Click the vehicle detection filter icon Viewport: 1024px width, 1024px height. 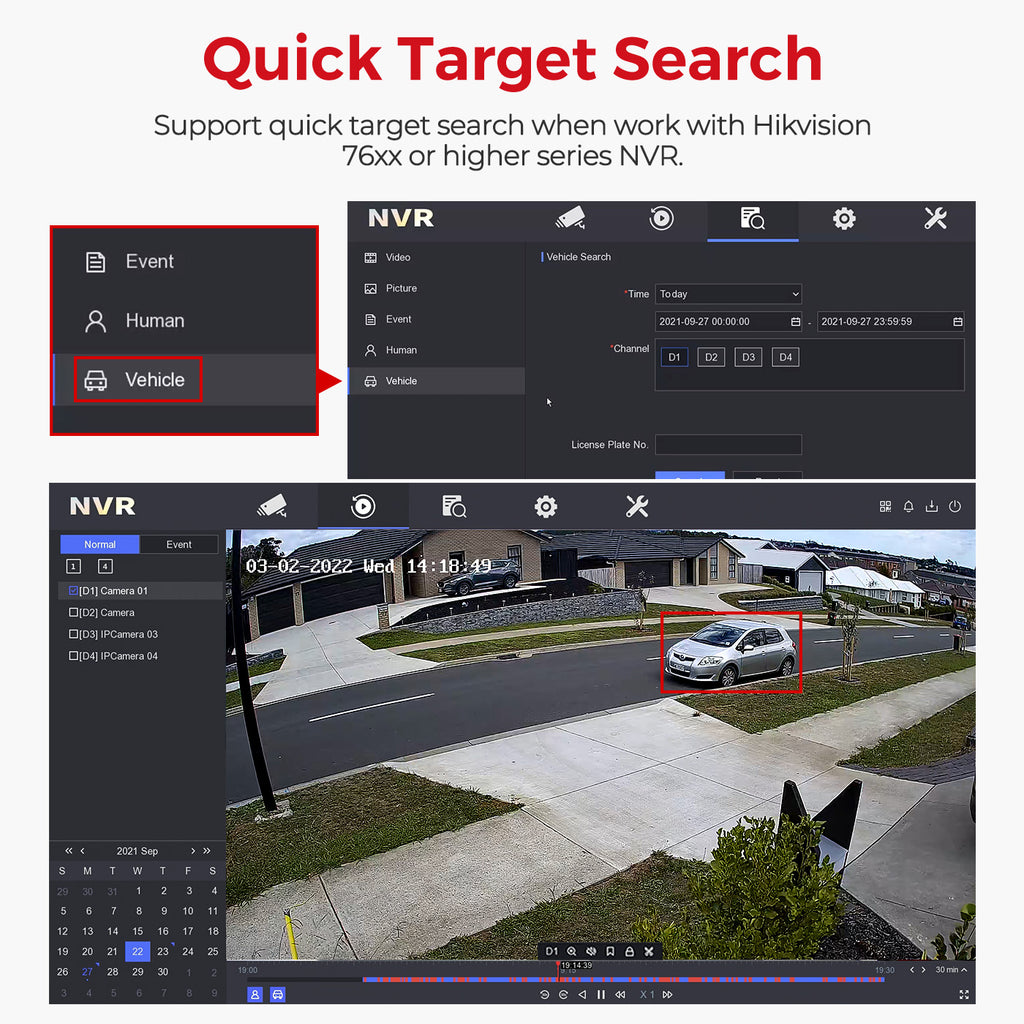tap(278, 994)
